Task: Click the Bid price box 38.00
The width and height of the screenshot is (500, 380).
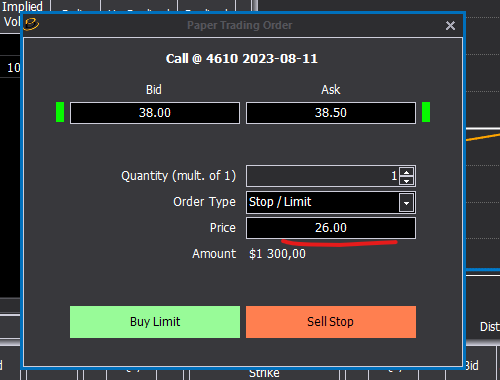Action: (x=155, y=113)
